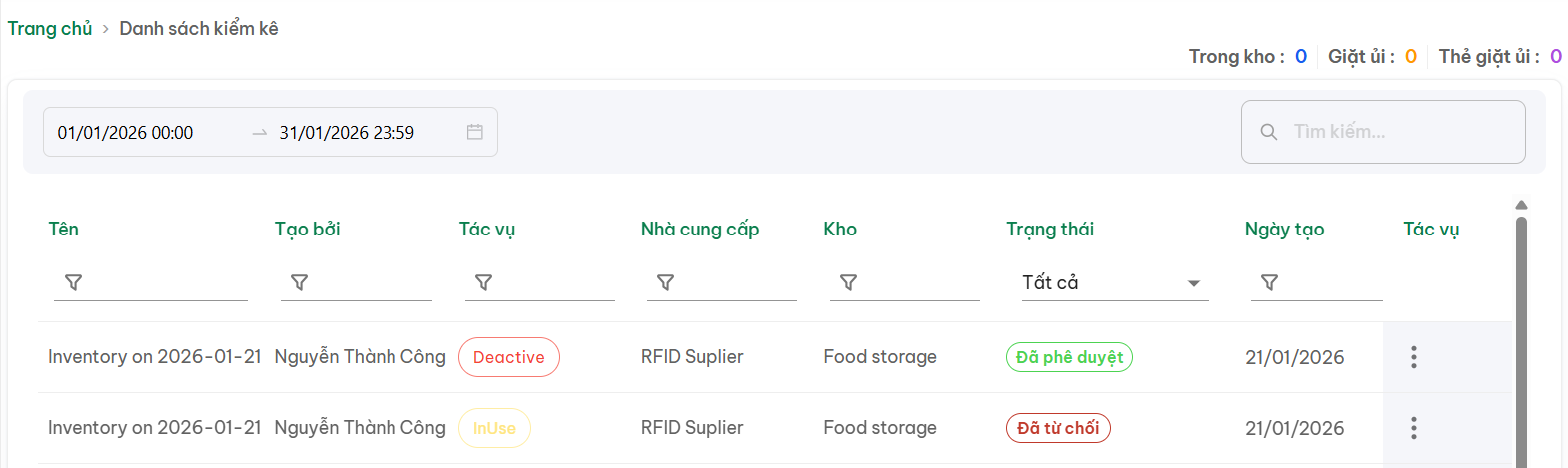Click filter icon under first Tác vụ column
The image size is (1568, 468).
483,283
